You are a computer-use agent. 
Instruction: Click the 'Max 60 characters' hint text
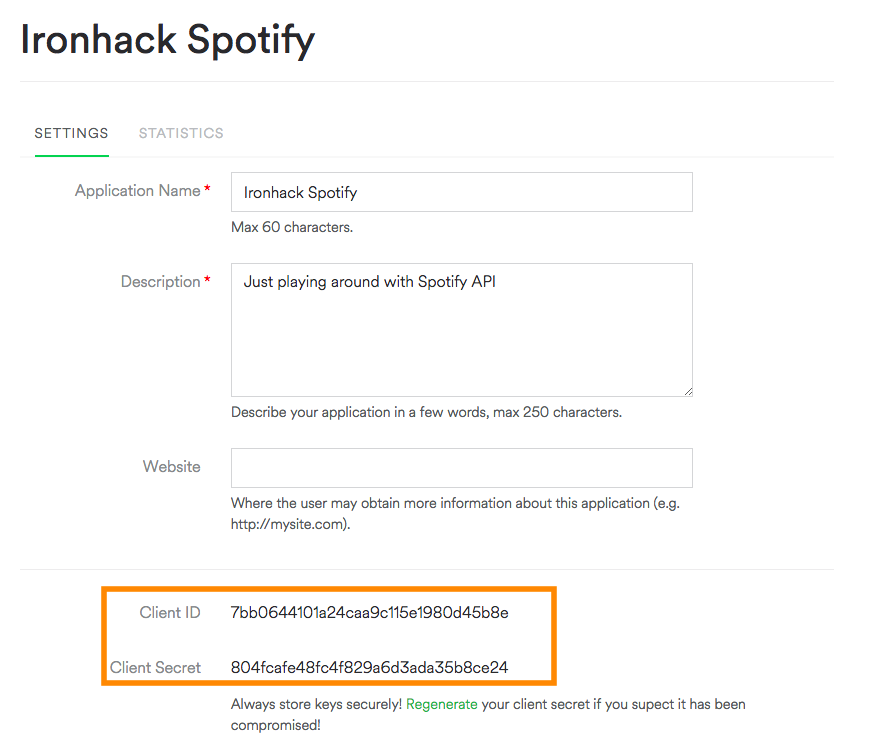pyautogui.click(x=292, y=227)
